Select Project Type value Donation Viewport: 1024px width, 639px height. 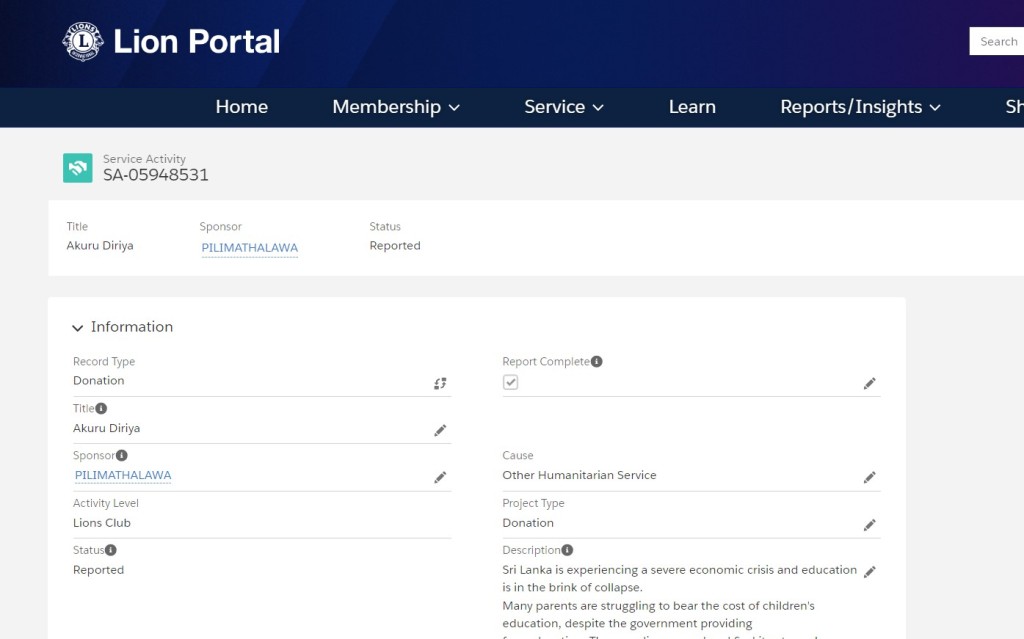(528, 523)
